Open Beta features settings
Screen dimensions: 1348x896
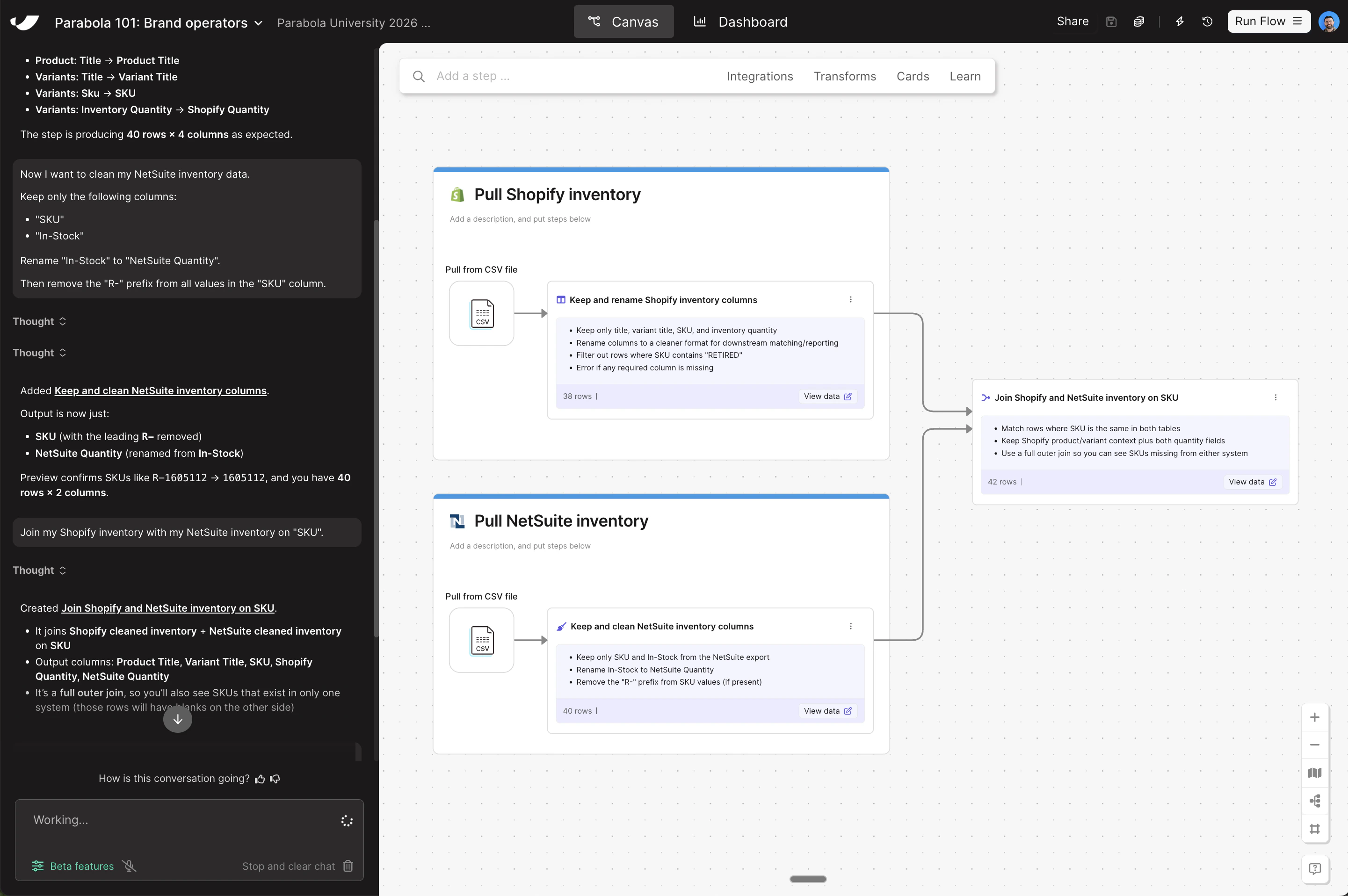pyautogui.click(x=72, y=866)
